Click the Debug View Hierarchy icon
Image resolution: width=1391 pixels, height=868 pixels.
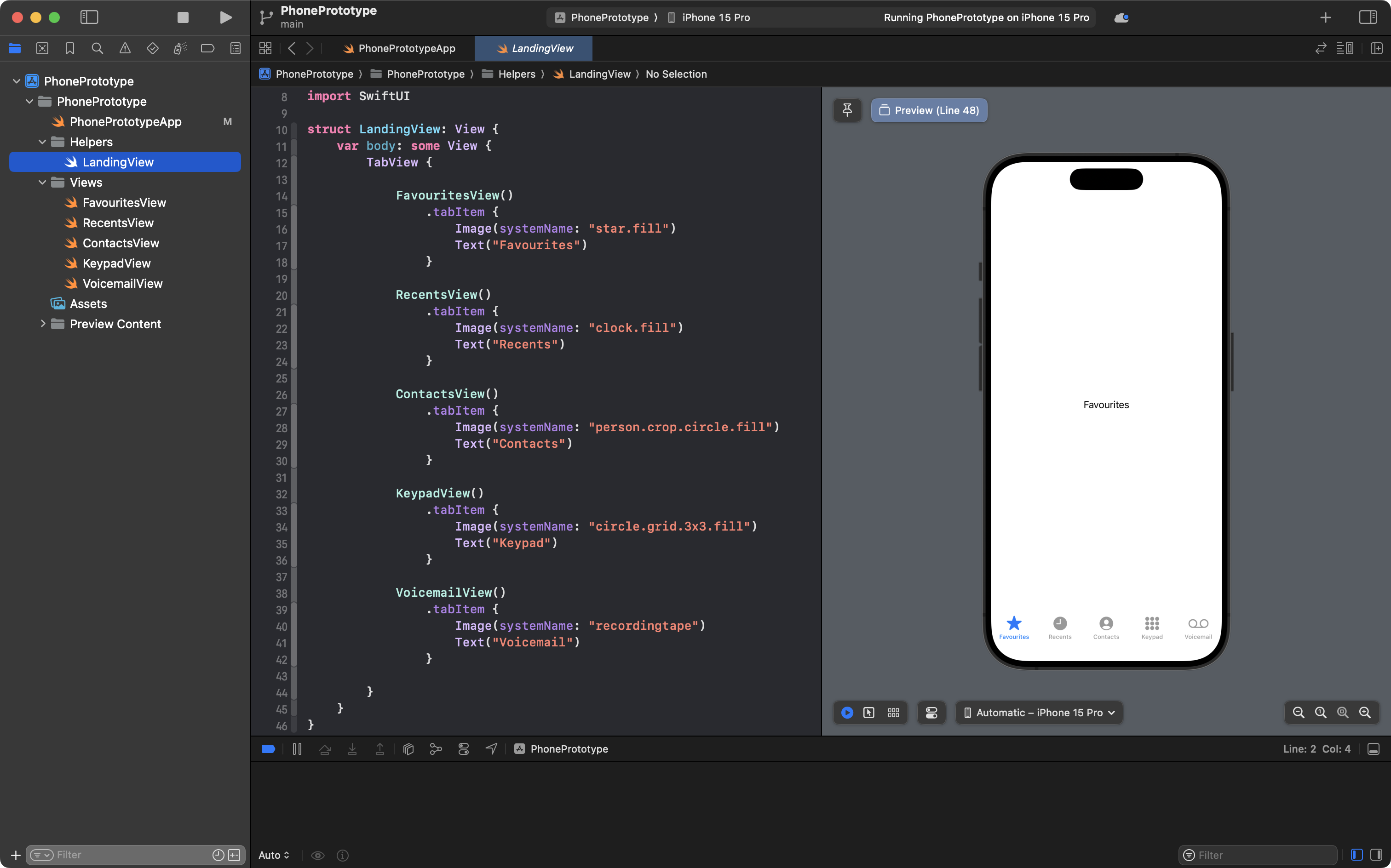pyautogui.click(x=408, y=748)
